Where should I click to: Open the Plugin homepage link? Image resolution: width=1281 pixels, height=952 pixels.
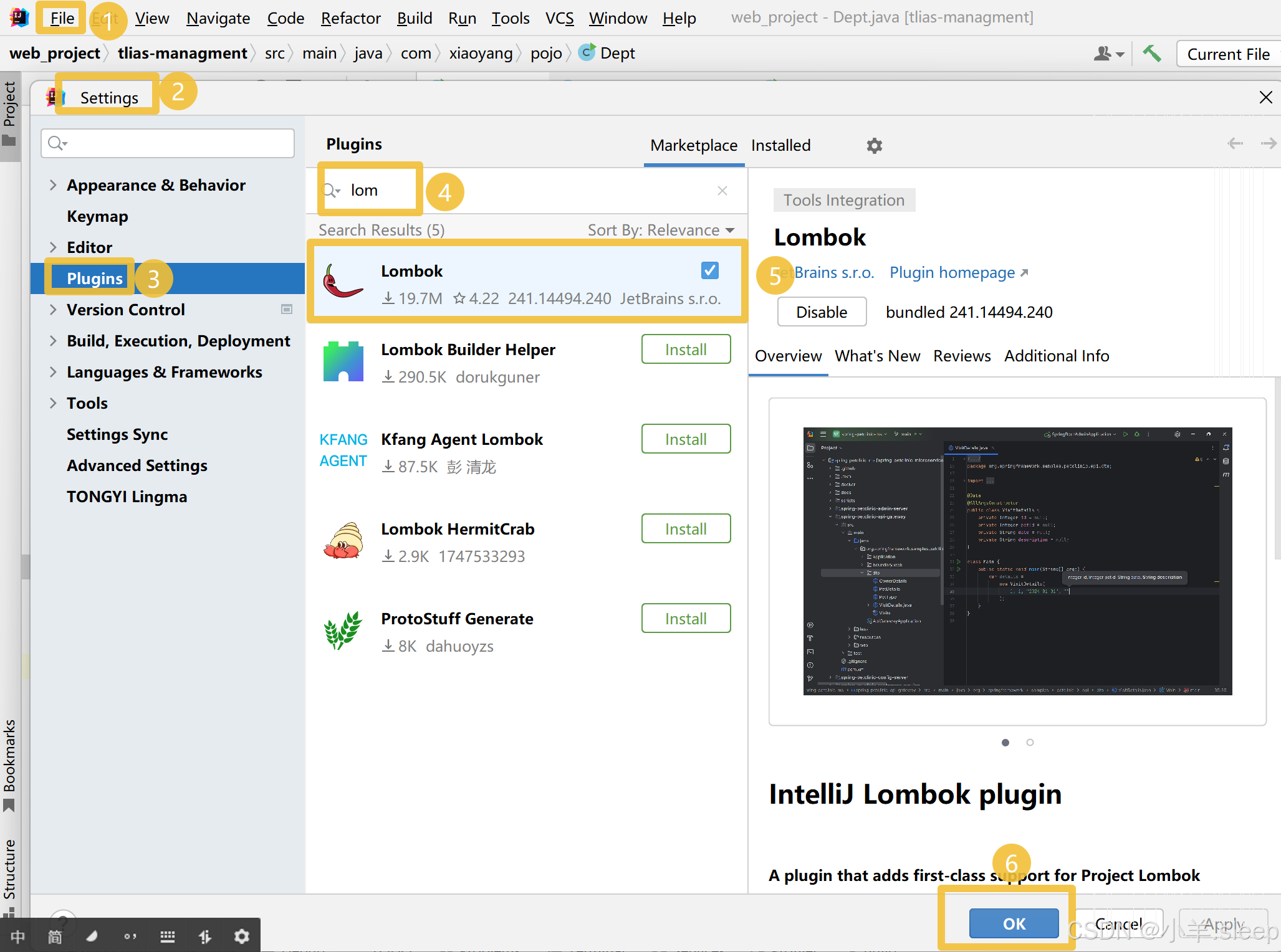point(952,272)
